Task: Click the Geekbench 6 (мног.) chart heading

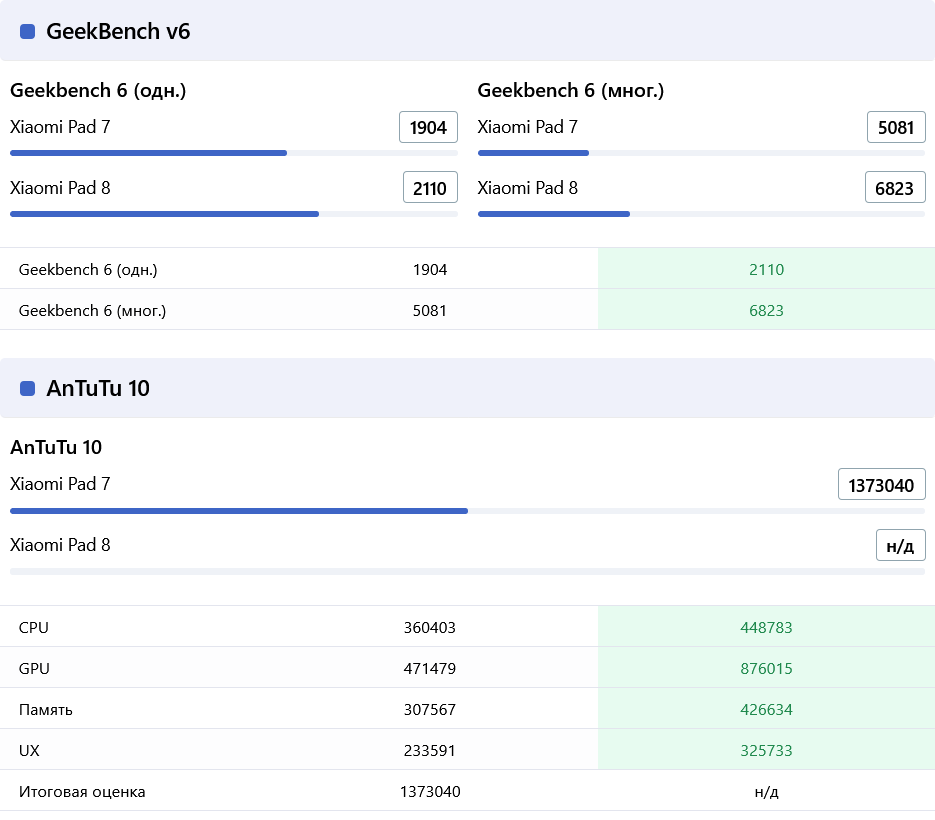Action: click(x=571, y=90)
